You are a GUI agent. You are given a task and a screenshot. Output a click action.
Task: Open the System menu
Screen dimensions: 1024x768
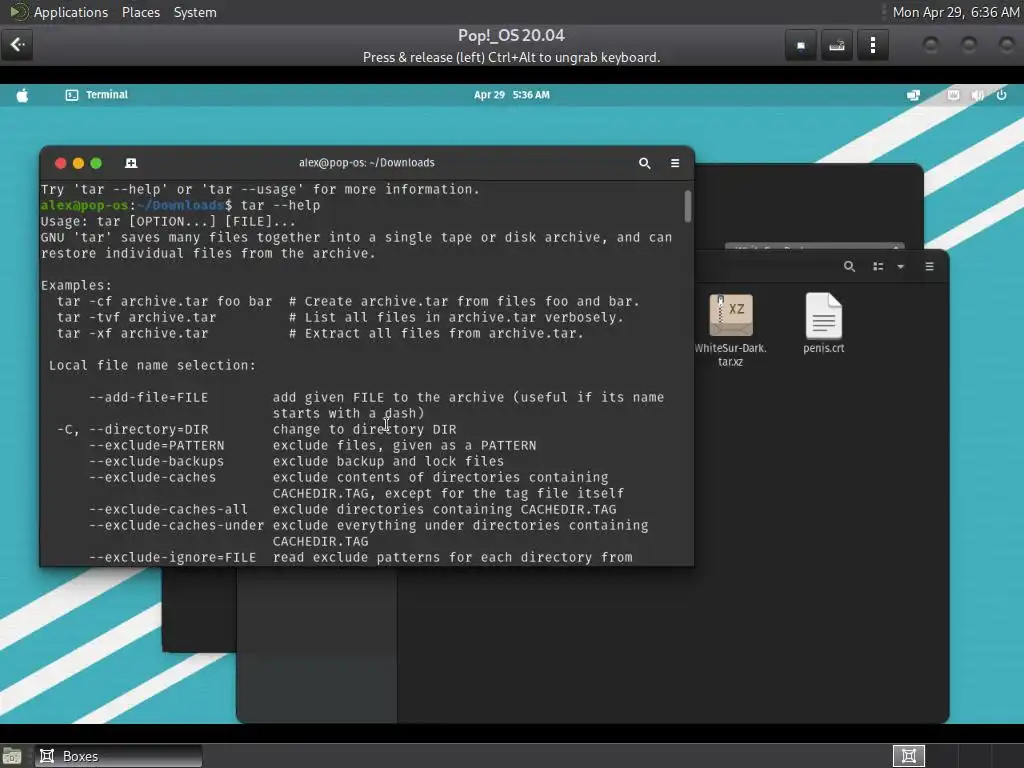coord(195,12)
